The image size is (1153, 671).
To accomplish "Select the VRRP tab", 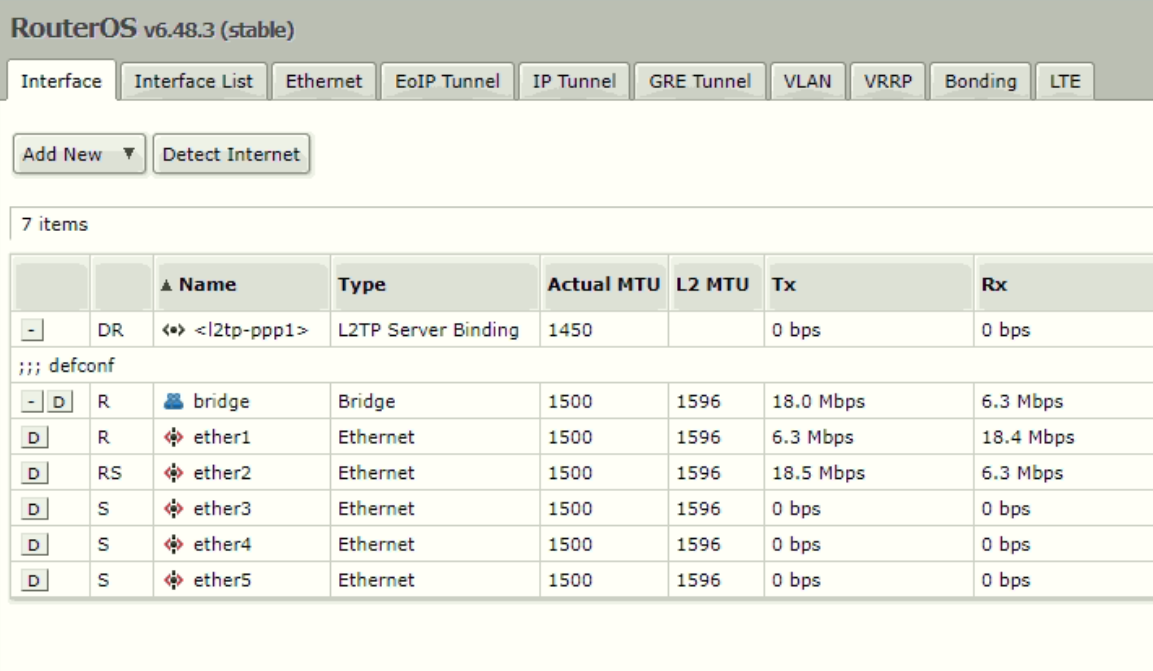I will 888,81.
